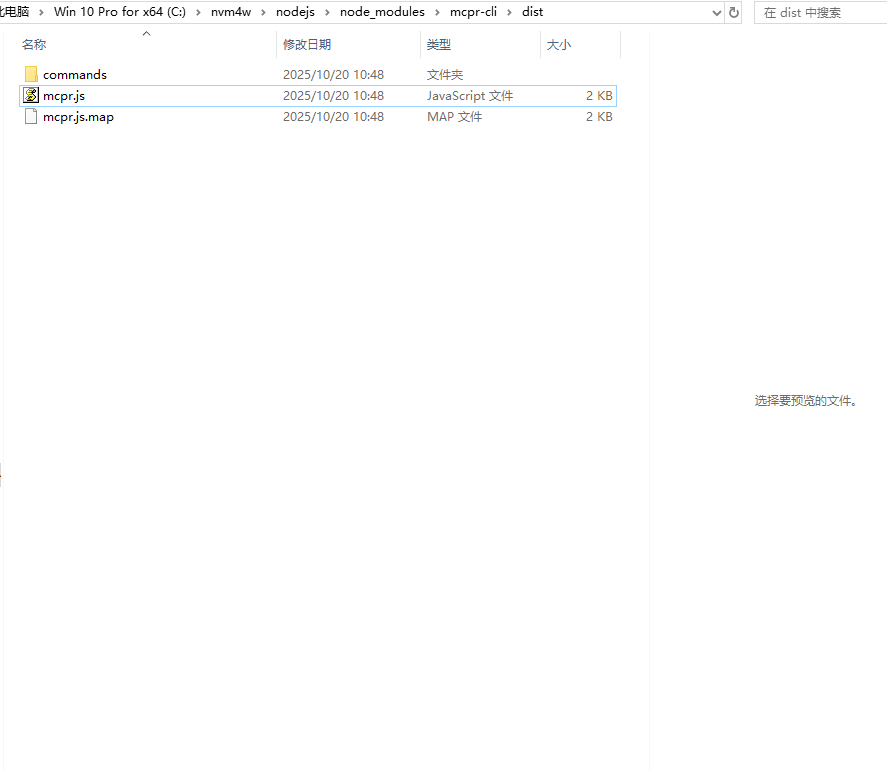Screen dimensions: 887x771
Task: Open the address bar history dropdown
Action: pos(716,13)
